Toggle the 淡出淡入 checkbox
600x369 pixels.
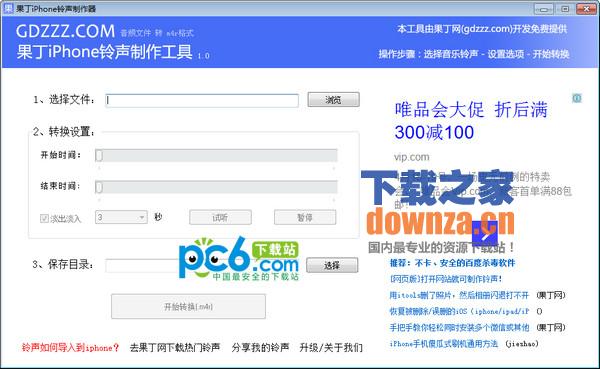click(x=44, y=219)
